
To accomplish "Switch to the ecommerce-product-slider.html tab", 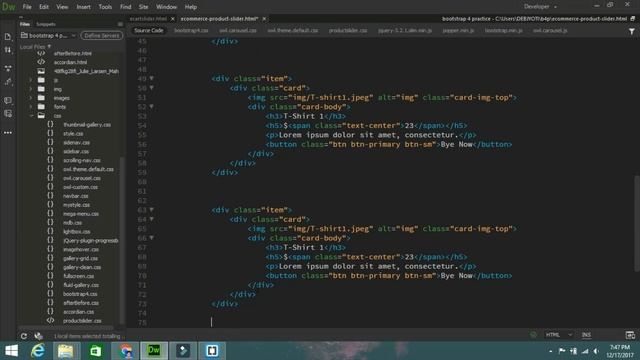I will click(x=219, y=19).
